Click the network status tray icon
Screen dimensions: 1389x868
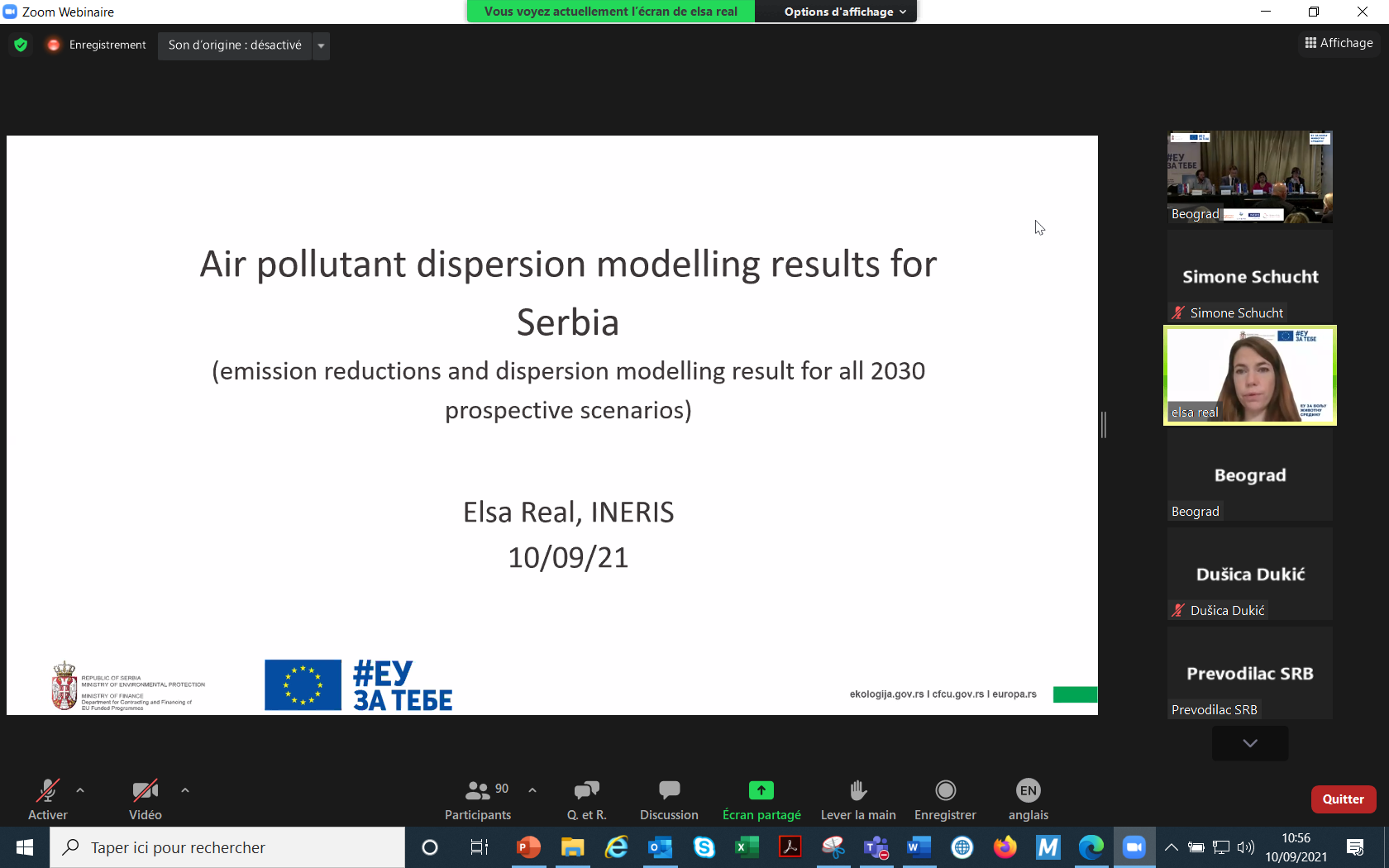[1221, 847]
